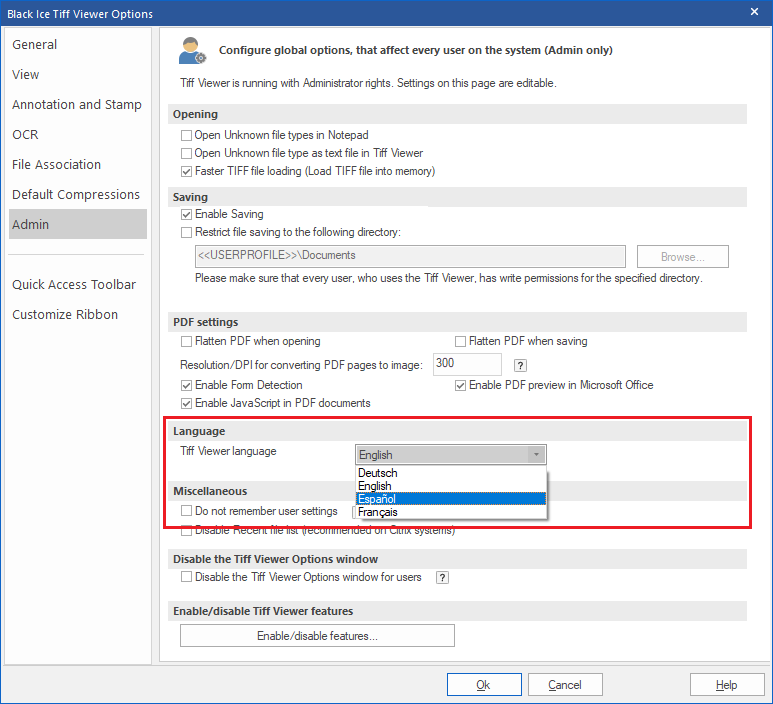Uncheck Enable Saving option

[186, 214]
